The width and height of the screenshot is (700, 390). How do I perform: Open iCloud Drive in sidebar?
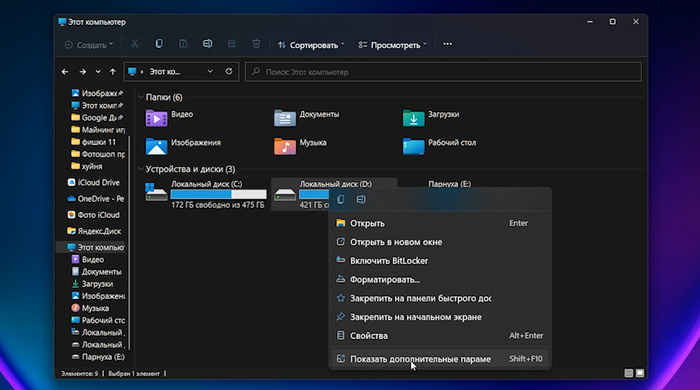coord(93,183)
